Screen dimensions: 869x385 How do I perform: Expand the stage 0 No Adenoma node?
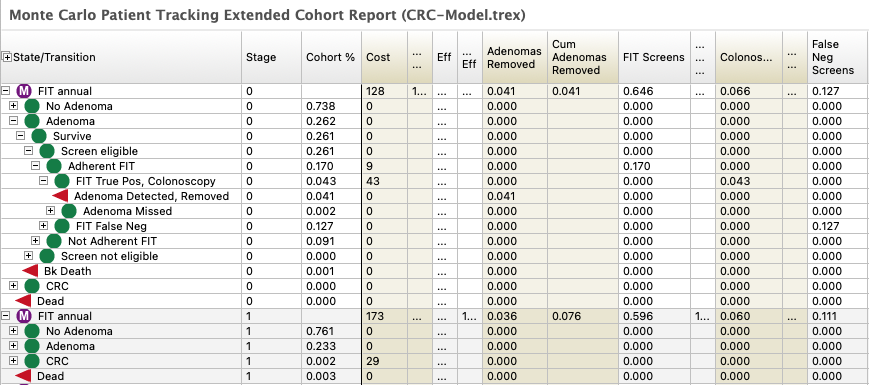(14, 106)
